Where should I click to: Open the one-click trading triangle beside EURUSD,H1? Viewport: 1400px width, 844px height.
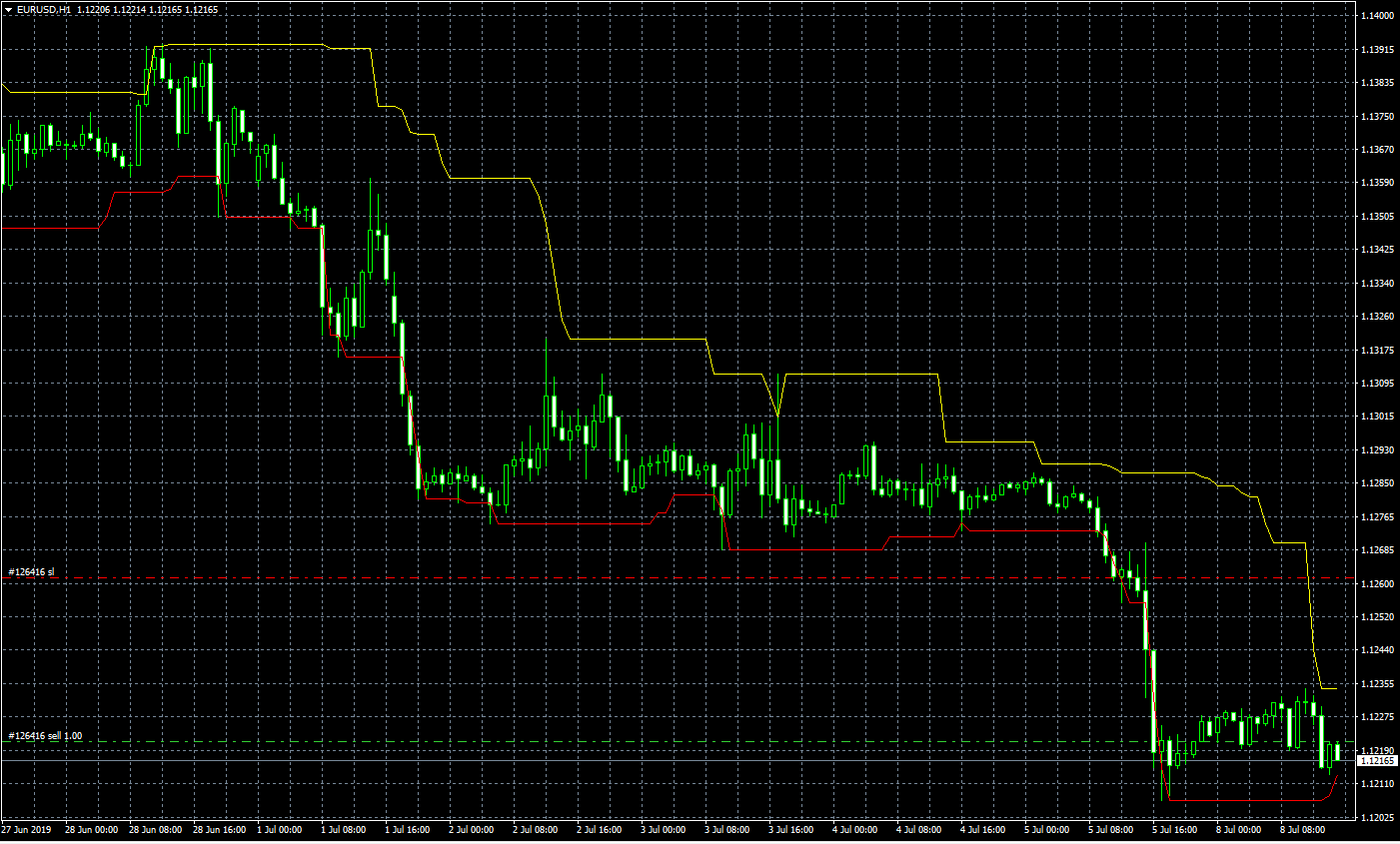click(x=9, y=10)
